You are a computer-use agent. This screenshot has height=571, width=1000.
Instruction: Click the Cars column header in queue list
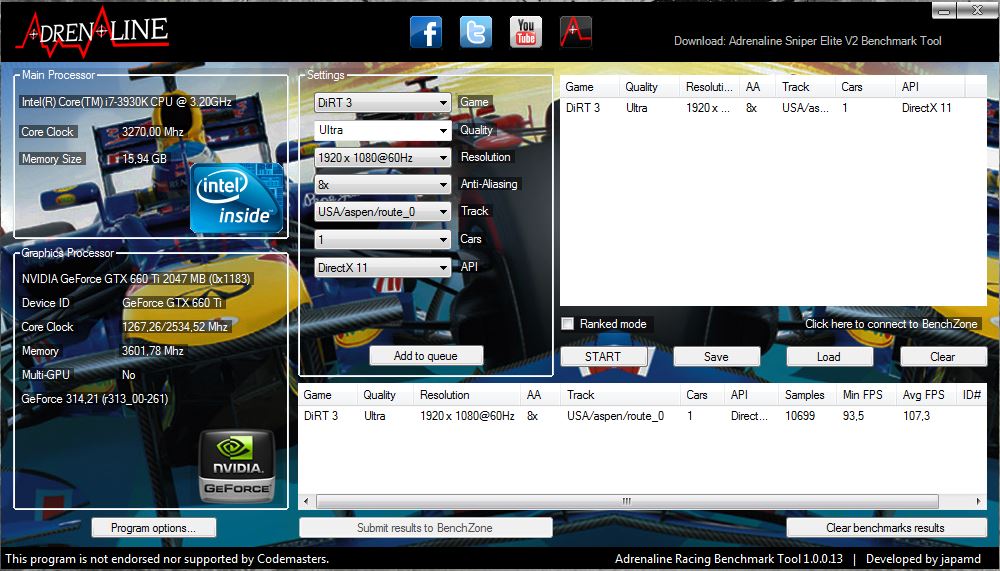click(865, 87)
